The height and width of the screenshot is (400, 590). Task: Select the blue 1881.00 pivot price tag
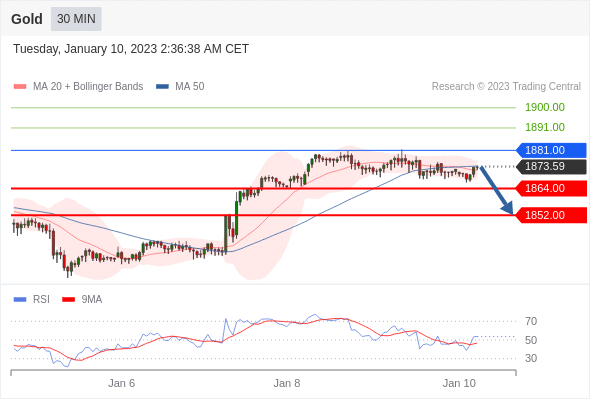(x=551, y=150)
